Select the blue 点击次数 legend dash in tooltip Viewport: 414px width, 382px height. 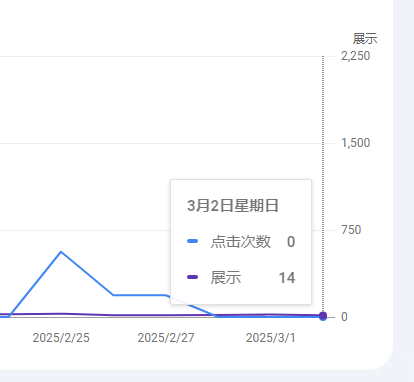[193, 241]
